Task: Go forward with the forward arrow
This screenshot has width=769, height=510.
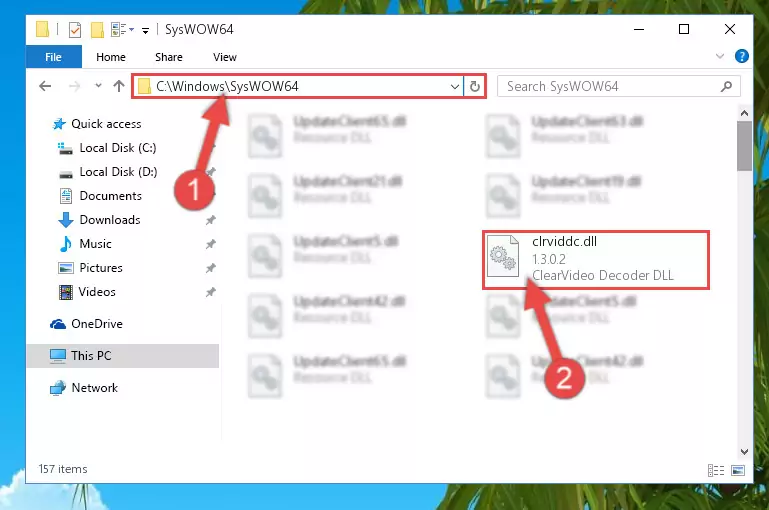Action: pyautogui.click(x=74, y=86)
